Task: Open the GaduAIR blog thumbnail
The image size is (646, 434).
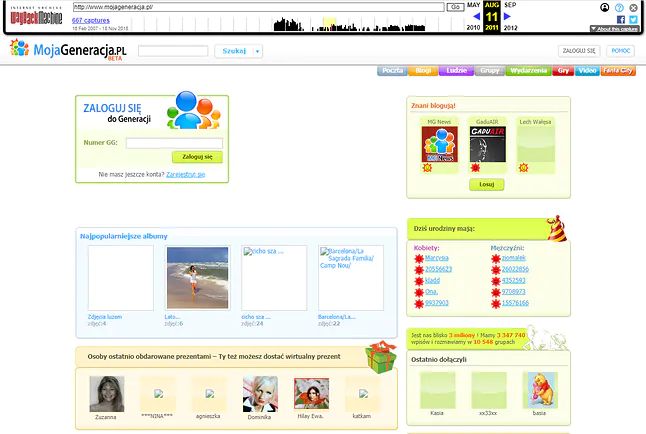Action: 487,144
